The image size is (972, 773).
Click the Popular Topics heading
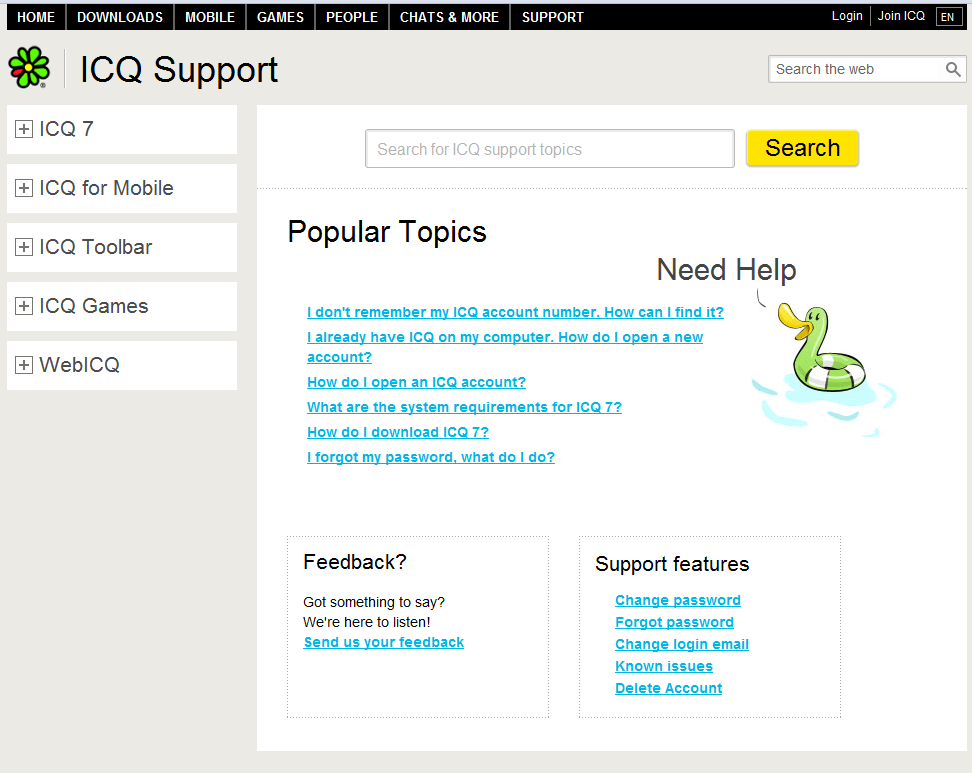point(387,232)
